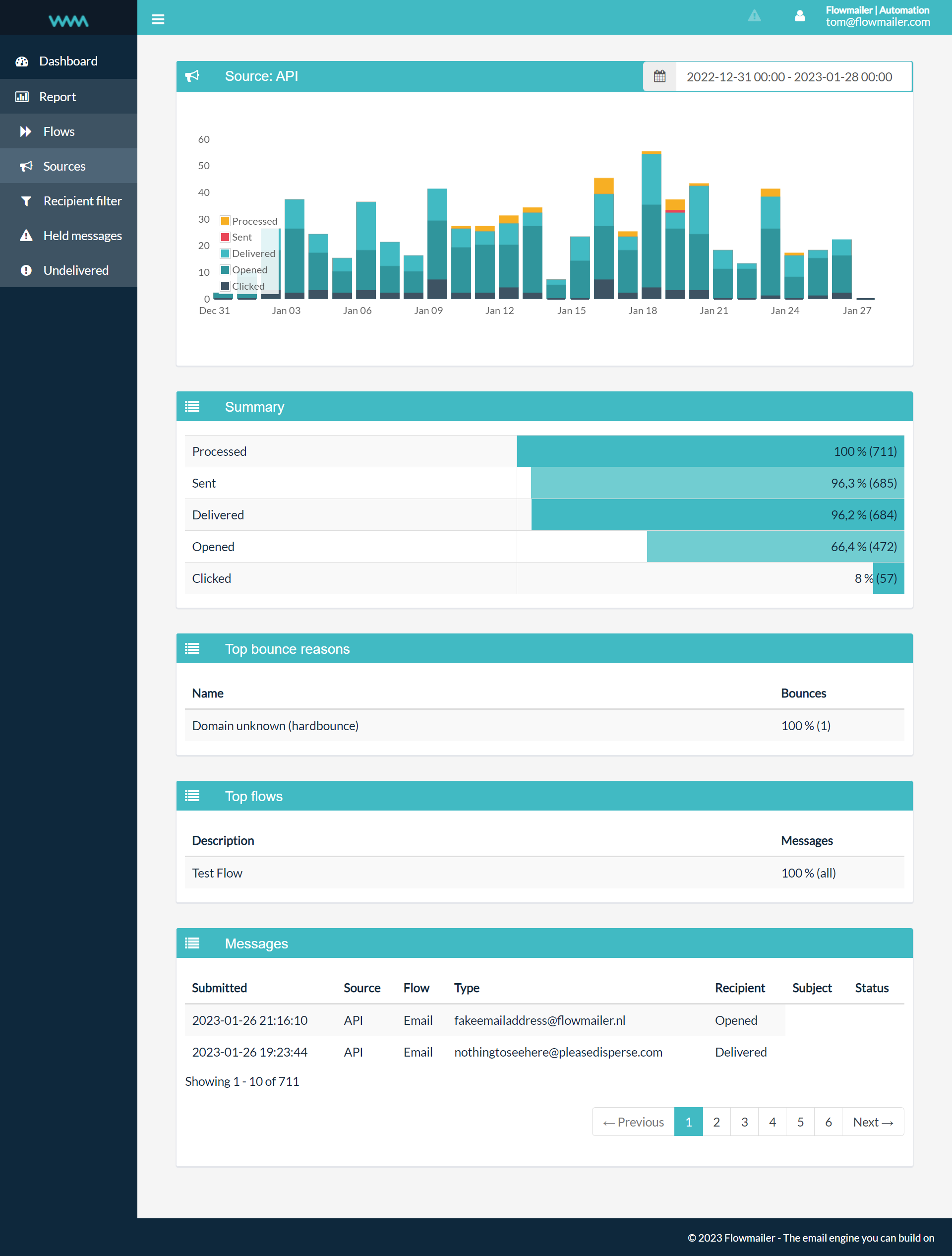Toggle the hamburger menu icon

tap(158, 19)
